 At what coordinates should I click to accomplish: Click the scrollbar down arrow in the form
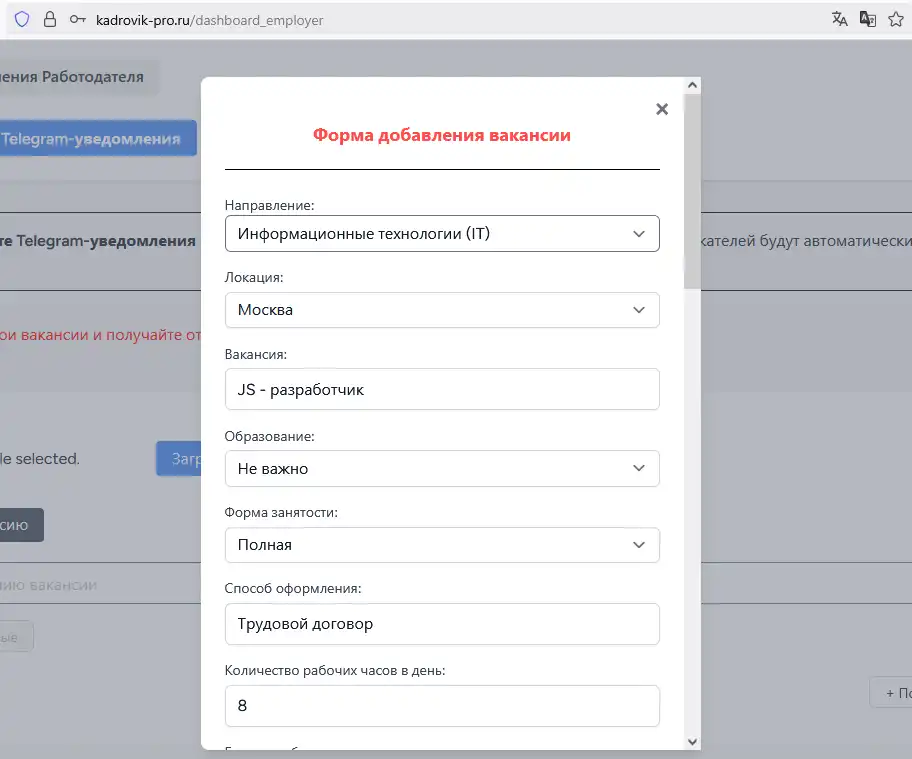click(x=691, y=741)
